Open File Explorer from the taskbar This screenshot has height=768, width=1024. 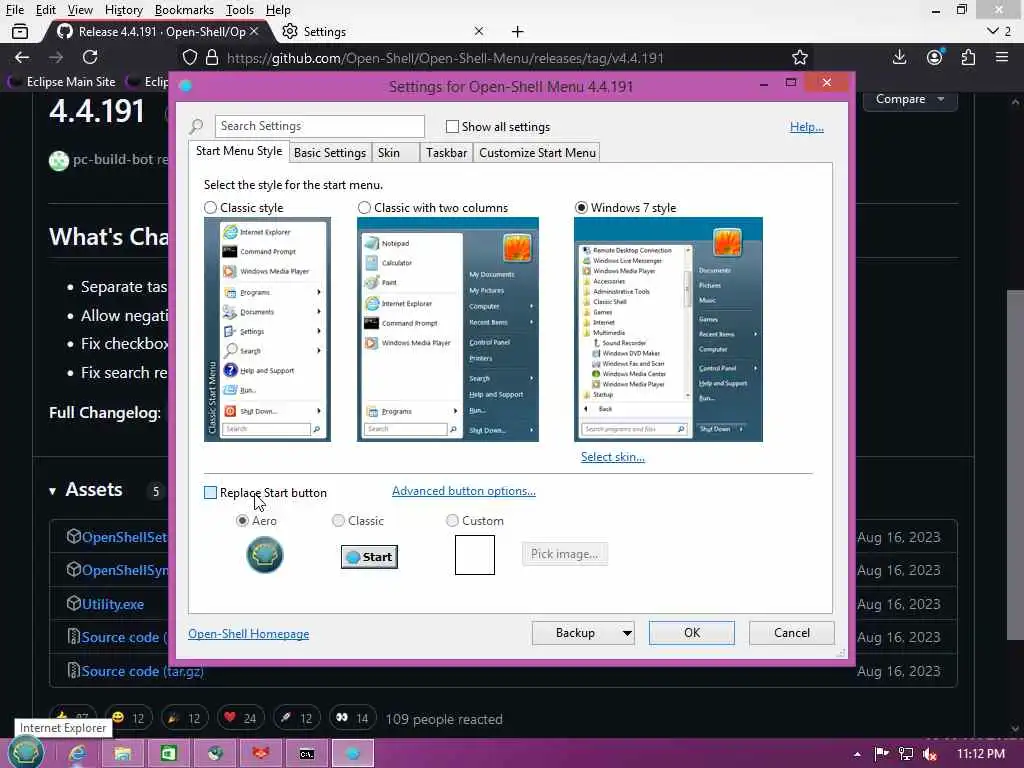(123, 754)
